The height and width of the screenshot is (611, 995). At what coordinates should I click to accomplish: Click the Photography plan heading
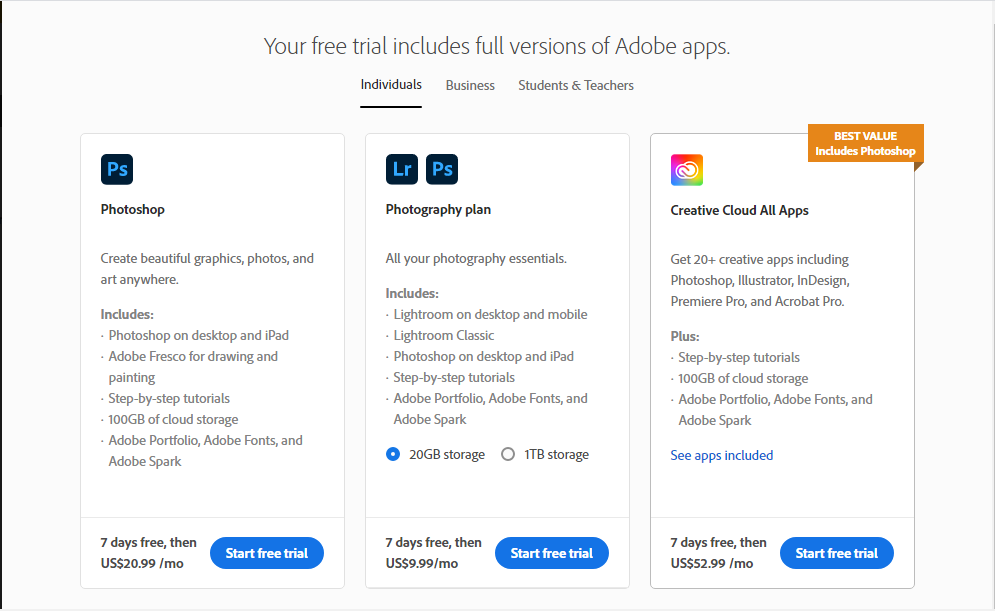[x=438, y=210]
